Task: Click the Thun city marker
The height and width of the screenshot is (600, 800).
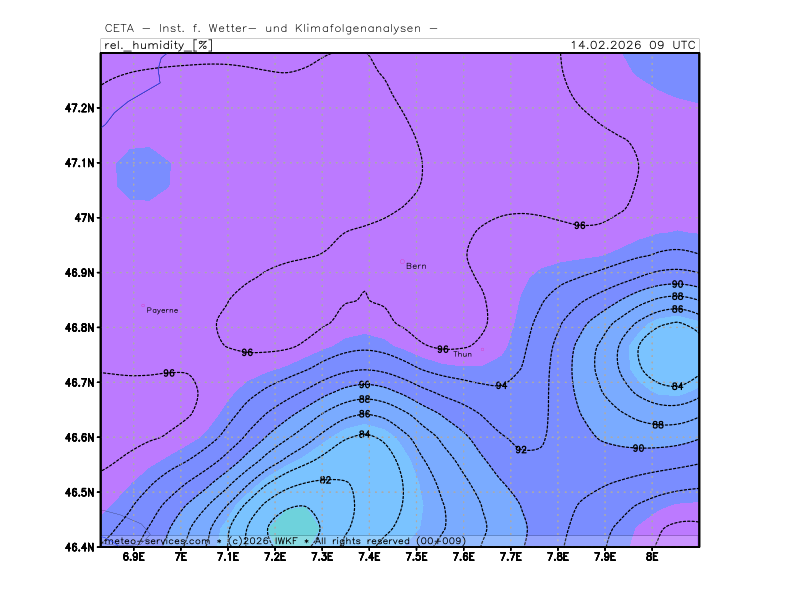Action: tap(481, 350)
